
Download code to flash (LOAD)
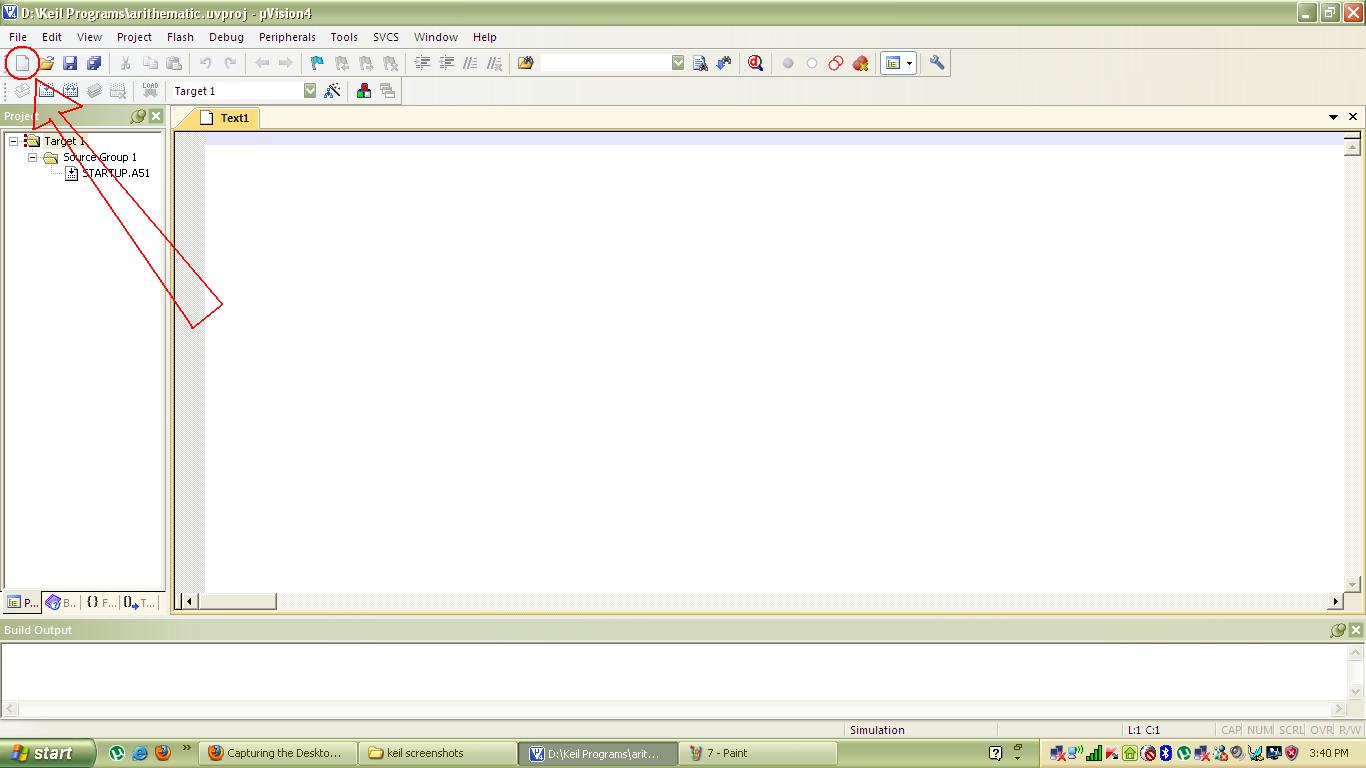click(150, 91)
